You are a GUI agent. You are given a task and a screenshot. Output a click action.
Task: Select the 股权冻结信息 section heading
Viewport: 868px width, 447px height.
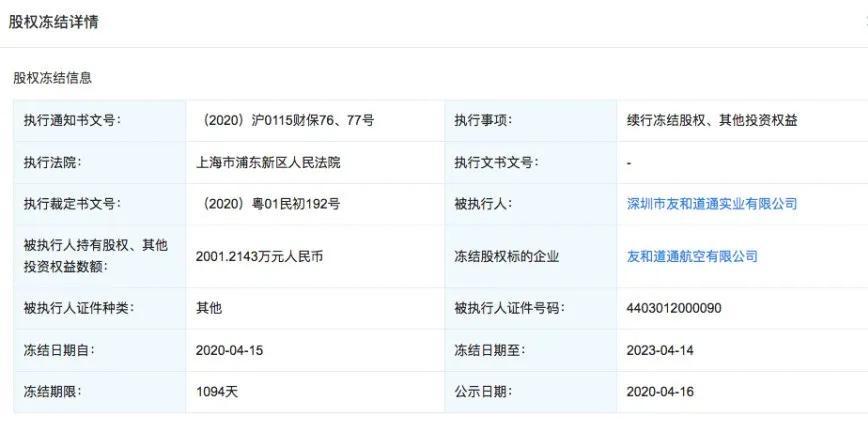click(53, 78)
